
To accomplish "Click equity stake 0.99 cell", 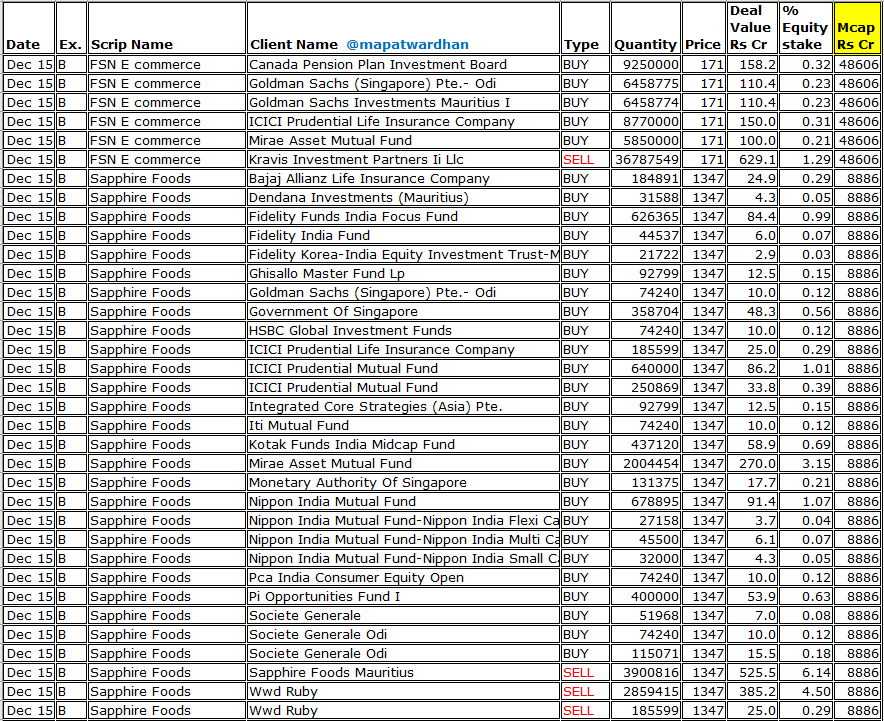I will [805, 216].
